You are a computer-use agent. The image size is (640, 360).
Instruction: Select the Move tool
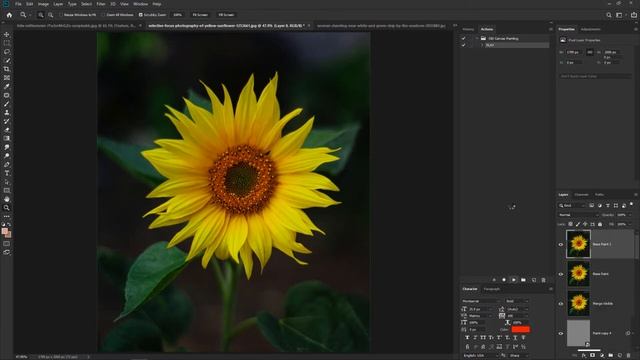[x=7, y=35]
